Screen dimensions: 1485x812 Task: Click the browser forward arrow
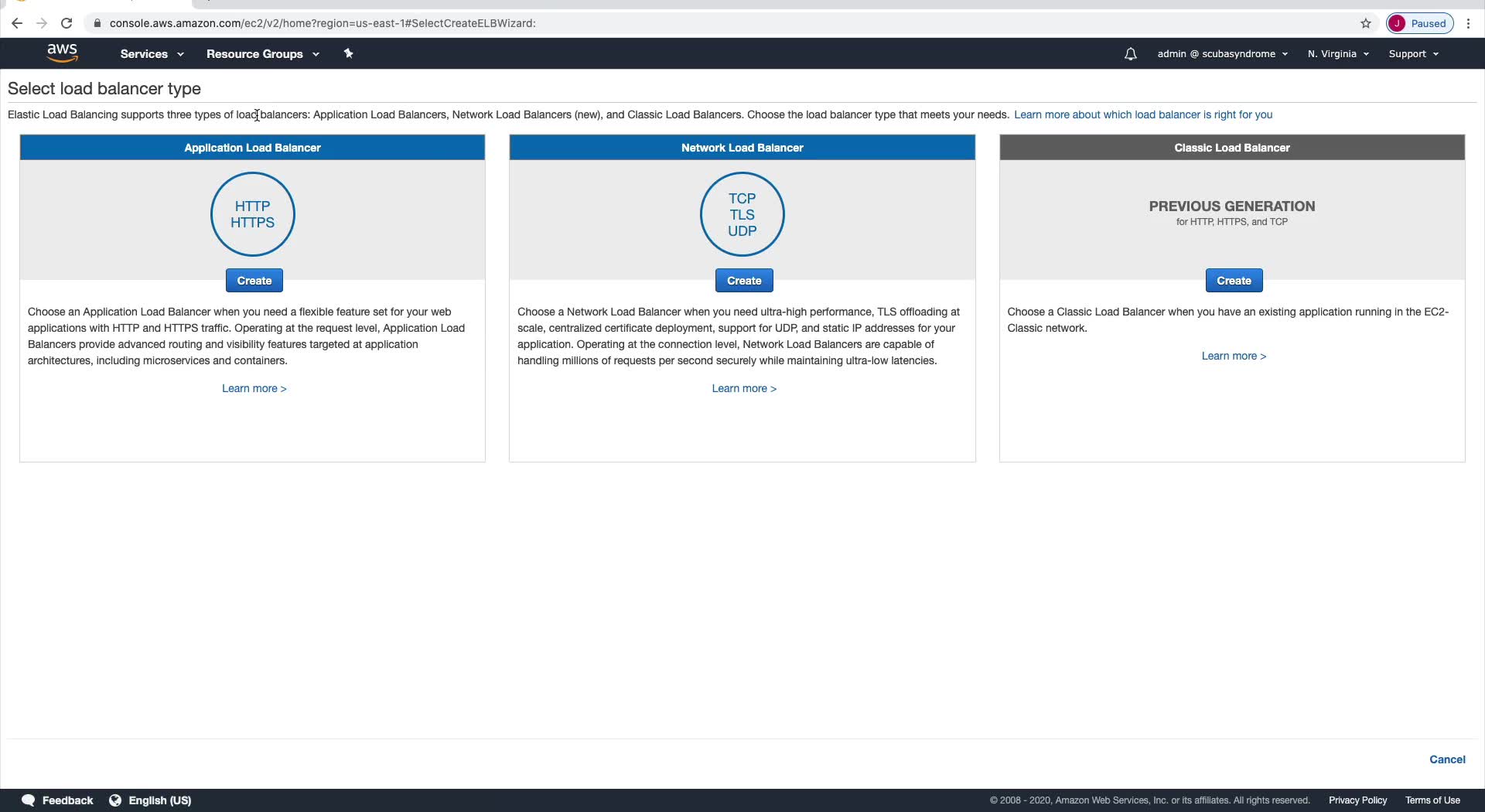tap(42, 23)
